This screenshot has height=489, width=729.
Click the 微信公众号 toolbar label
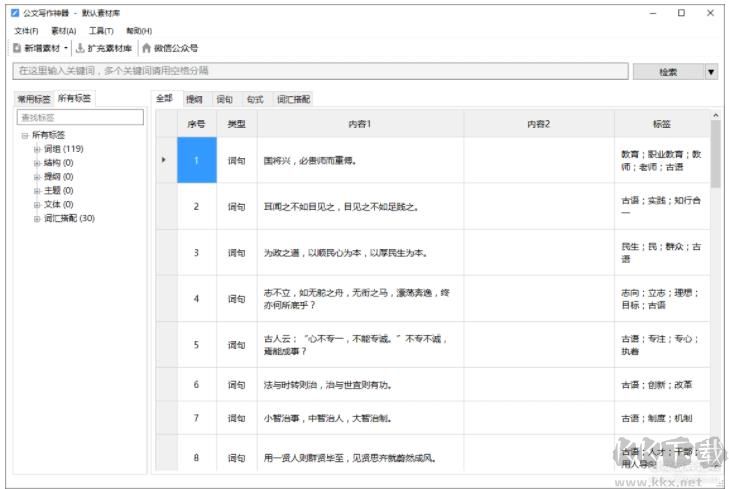(176, 48)
